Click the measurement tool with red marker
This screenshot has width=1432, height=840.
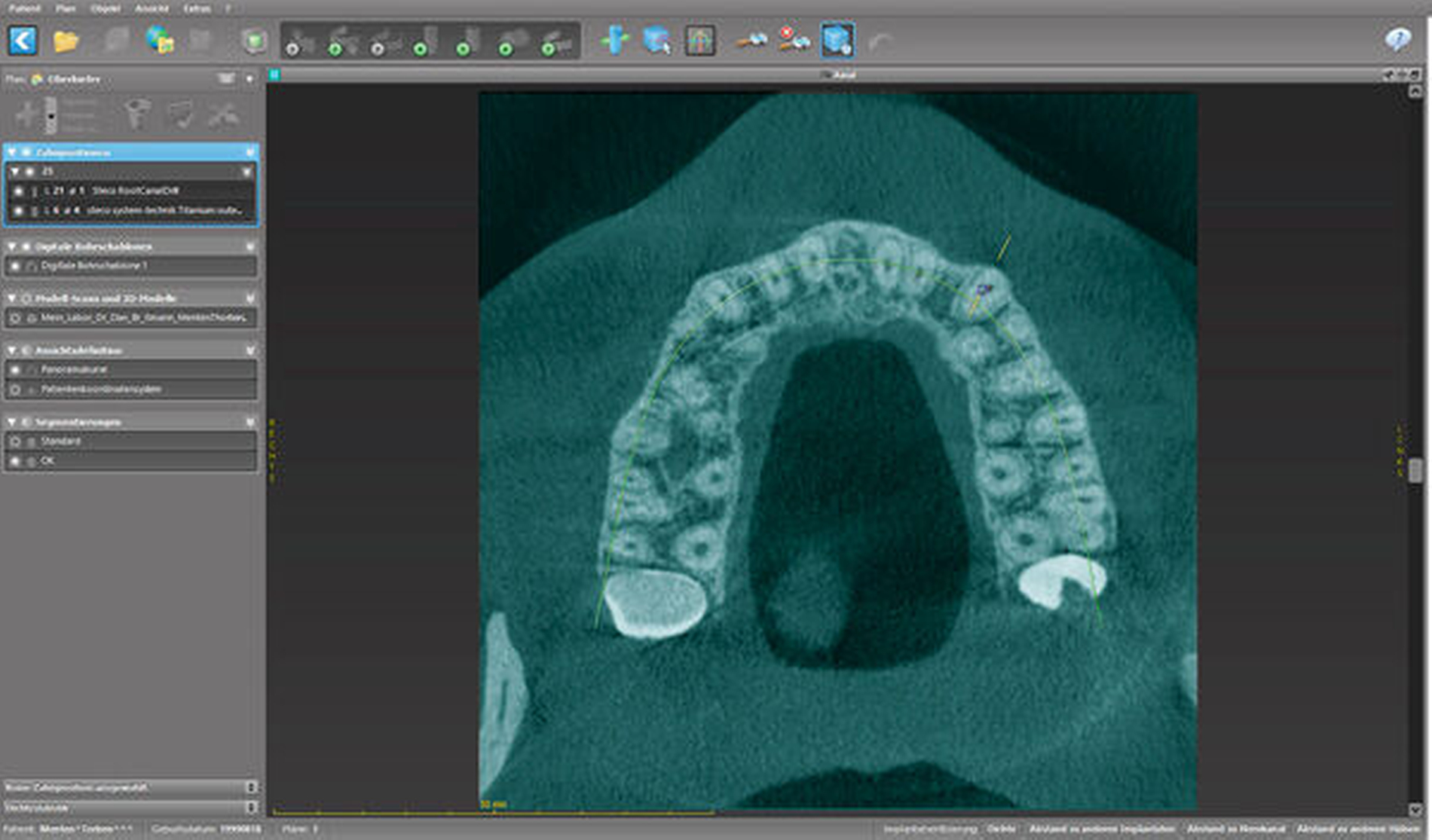point(794,40)
